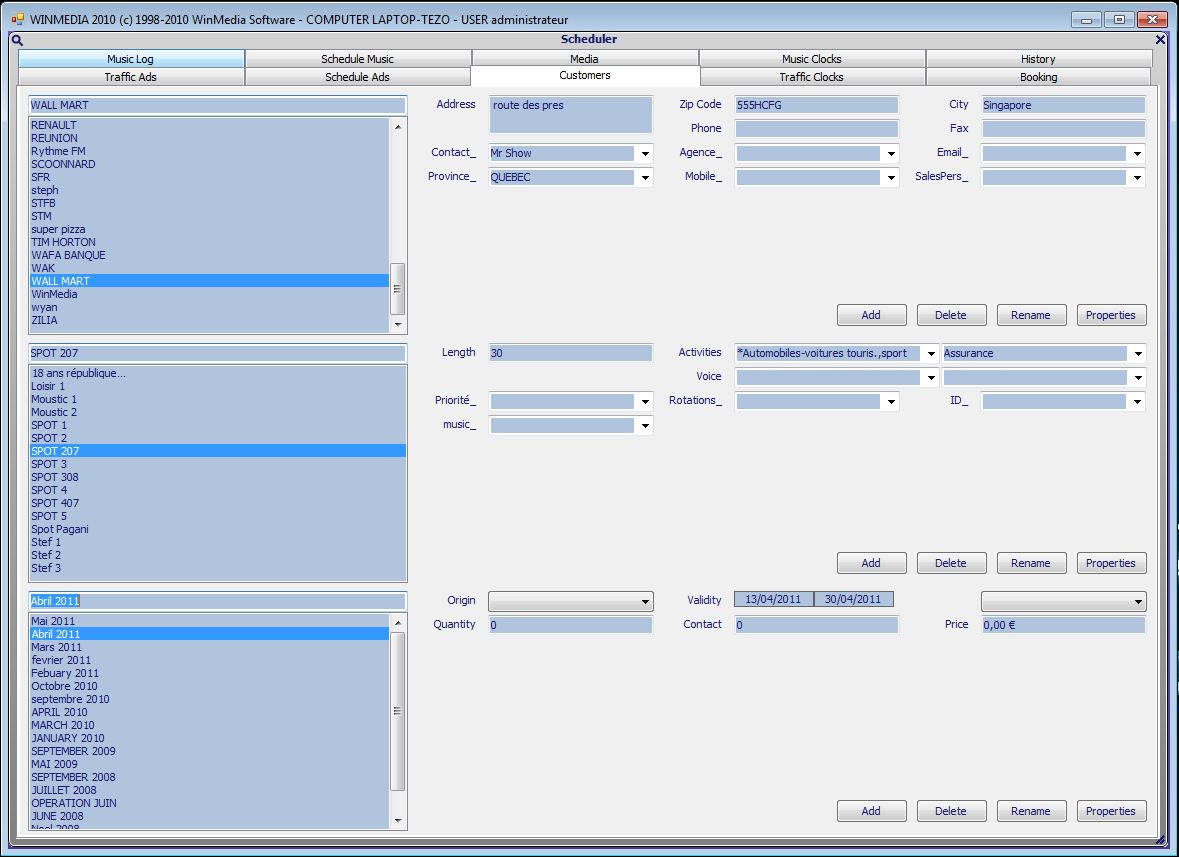
Task: Open the Booking tab
Action: pos(1038,77)
